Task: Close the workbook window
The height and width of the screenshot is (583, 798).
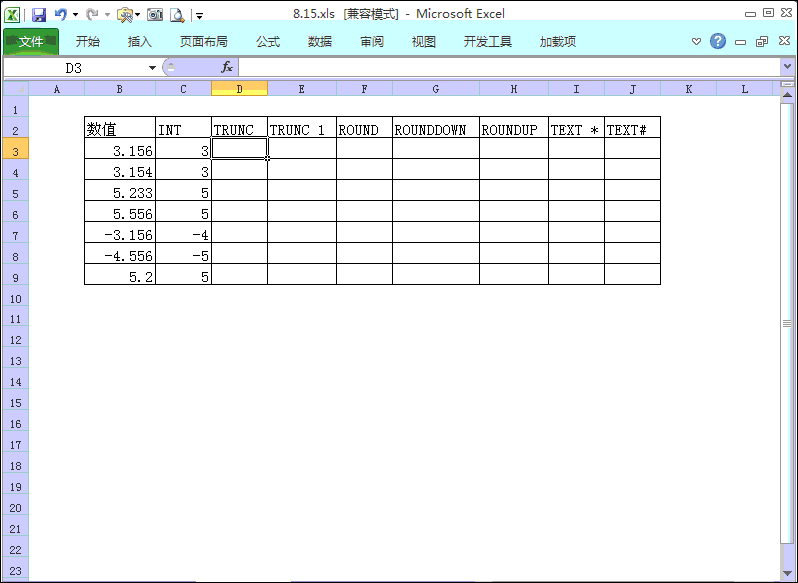Action: [x=784, y=41]
